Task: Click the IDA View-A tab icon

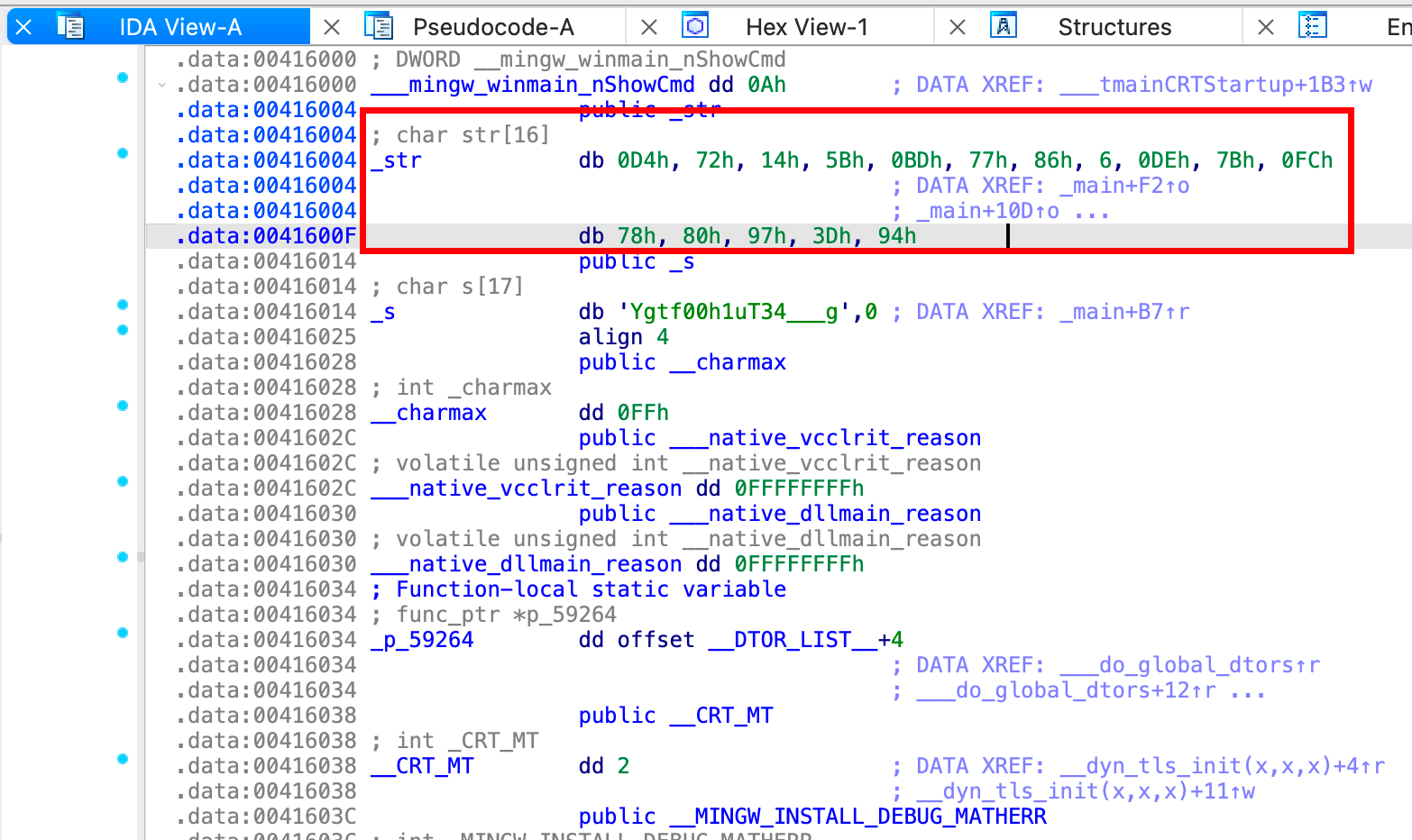Action: (70, 26)
